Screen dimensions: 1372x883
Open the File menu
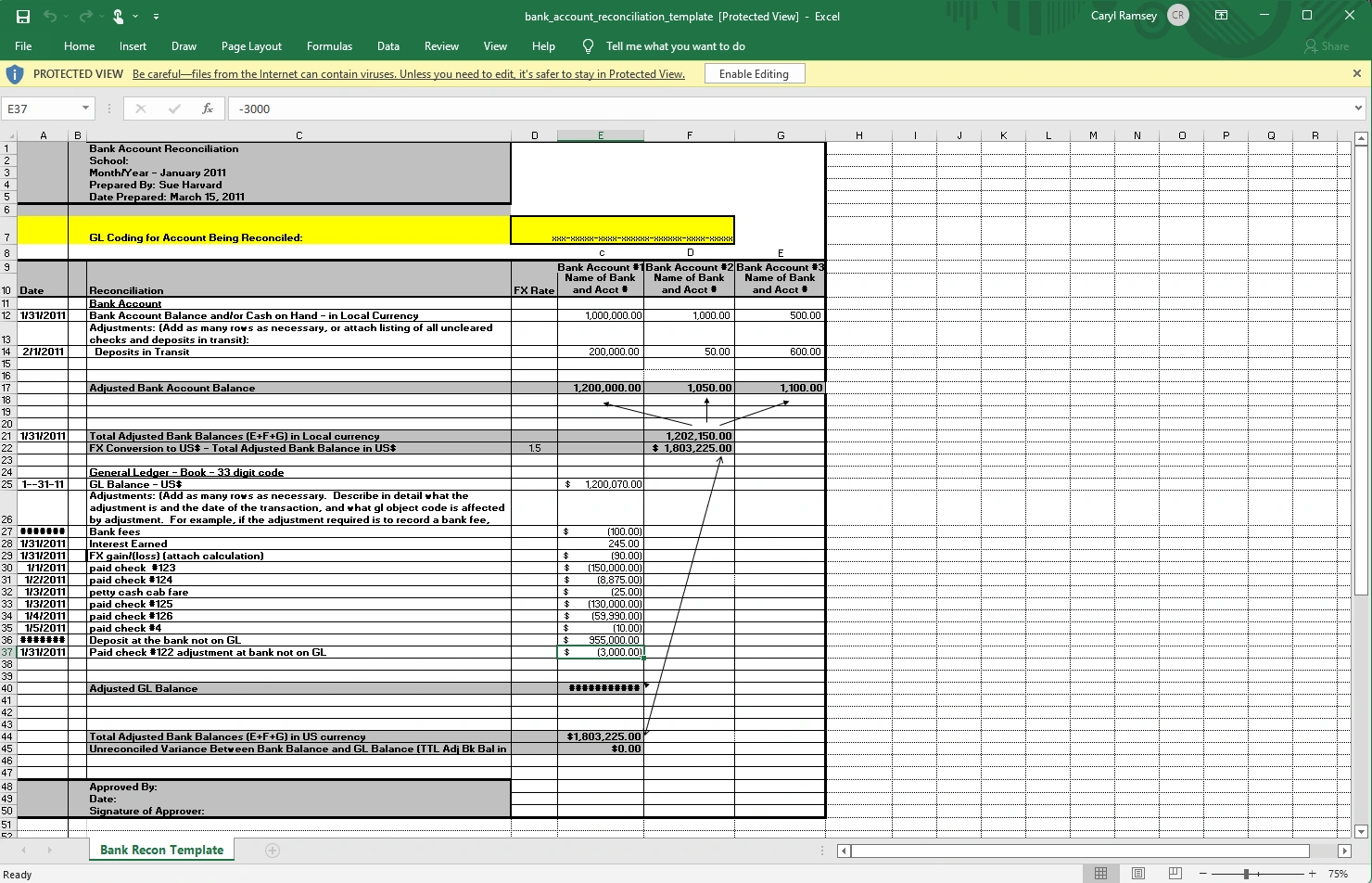[23, 46]
